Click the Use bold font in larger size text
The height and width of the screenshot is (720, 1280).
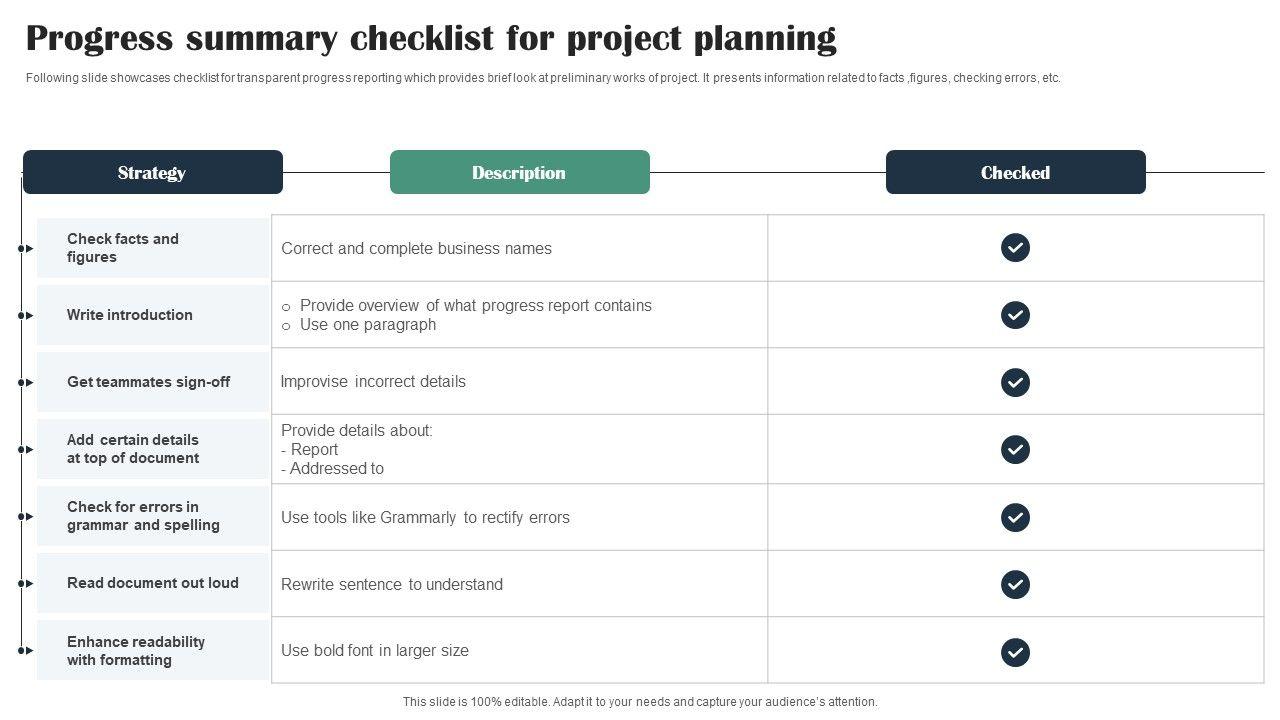(375, 651)
